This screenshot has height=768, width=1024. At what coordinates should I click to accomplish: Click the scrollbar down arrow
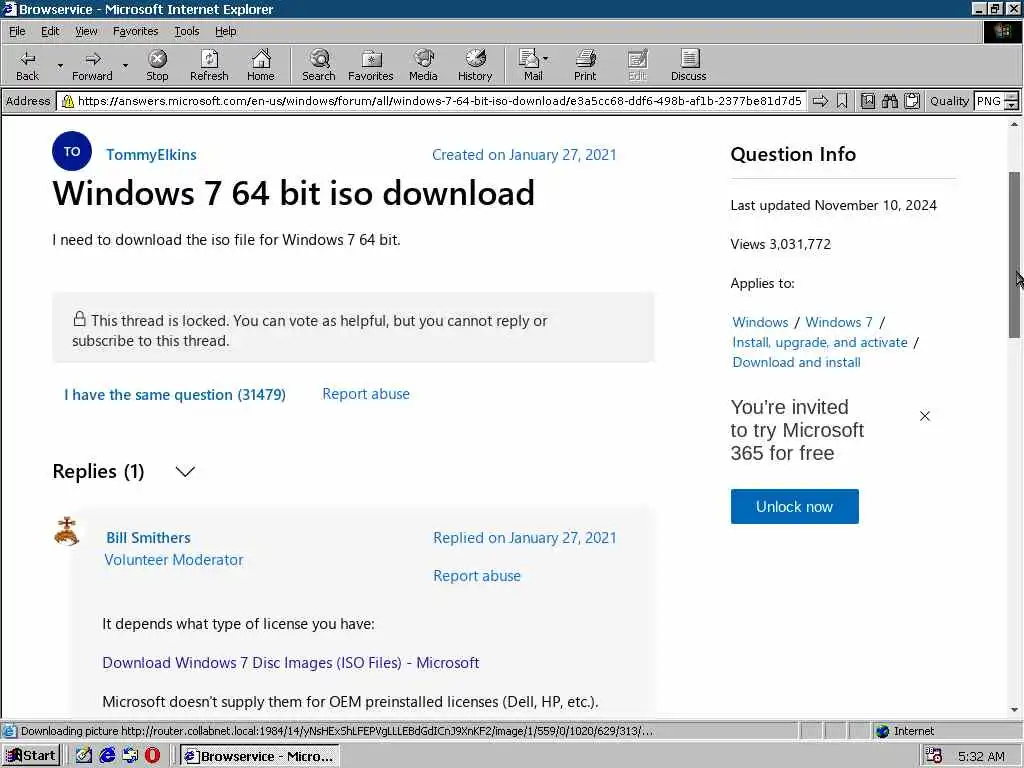click(1014, 709)
